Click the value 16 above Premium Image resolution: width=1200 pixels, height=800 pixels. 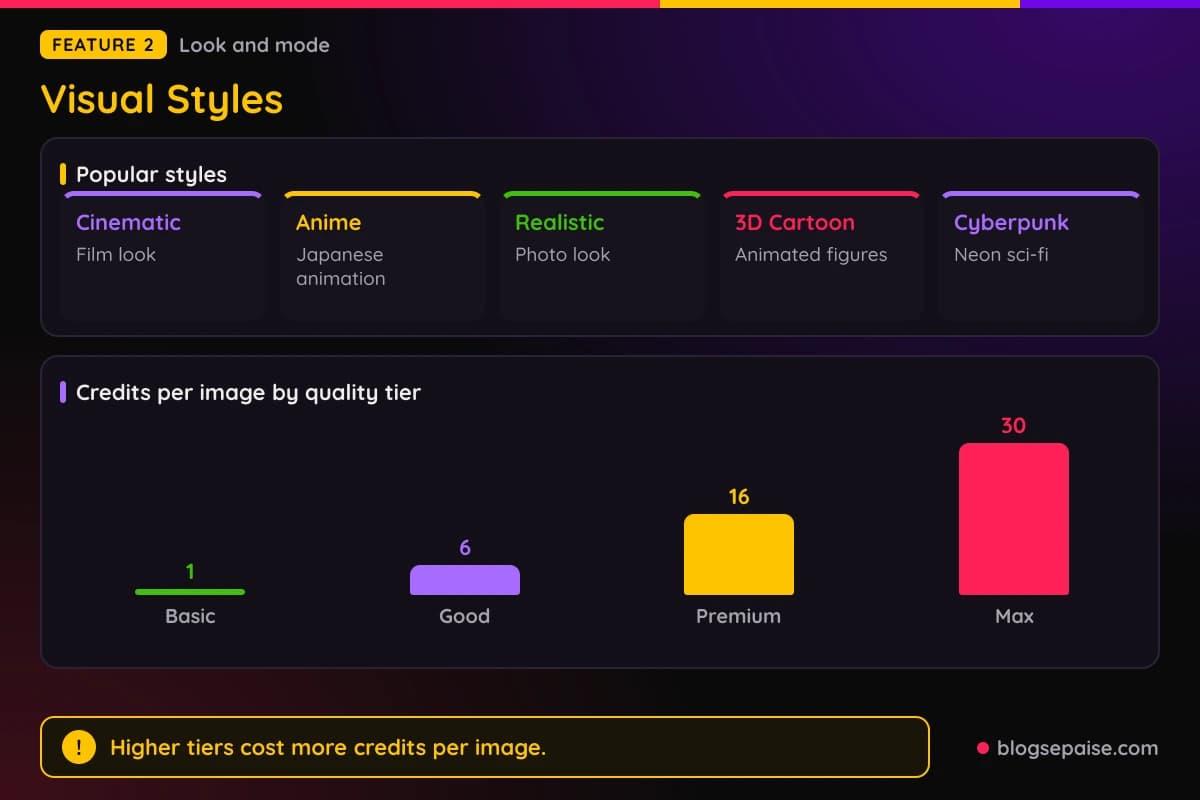[739, 497]
